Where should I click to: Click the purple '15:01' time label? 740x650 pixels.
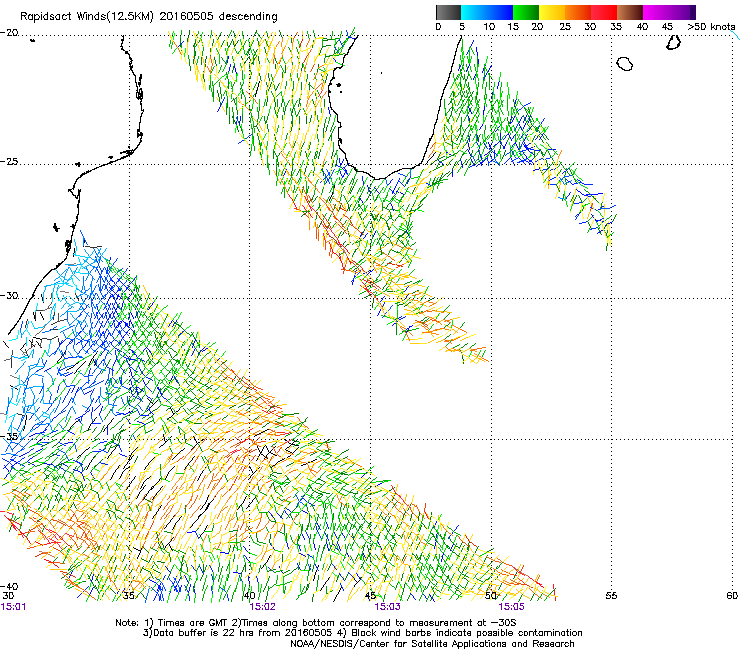(x=14, y=606)
